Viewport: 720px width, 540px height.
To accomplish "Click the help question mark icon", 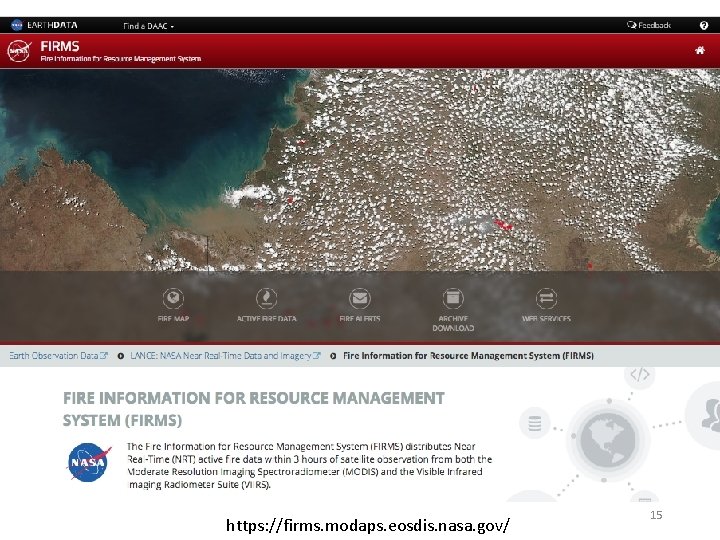I will [x=703, y=26].
